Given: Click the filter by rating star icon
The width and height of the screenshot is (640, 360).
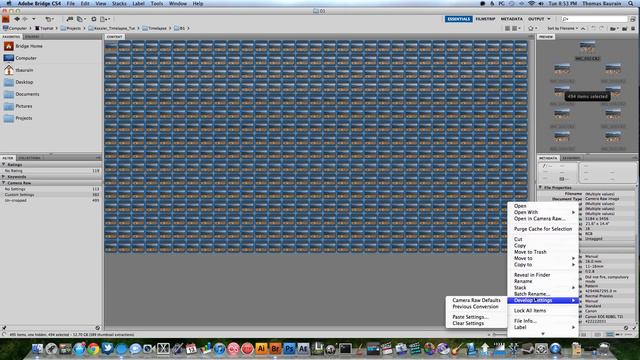Looking at the screenshot, I should tap(531, 29).
